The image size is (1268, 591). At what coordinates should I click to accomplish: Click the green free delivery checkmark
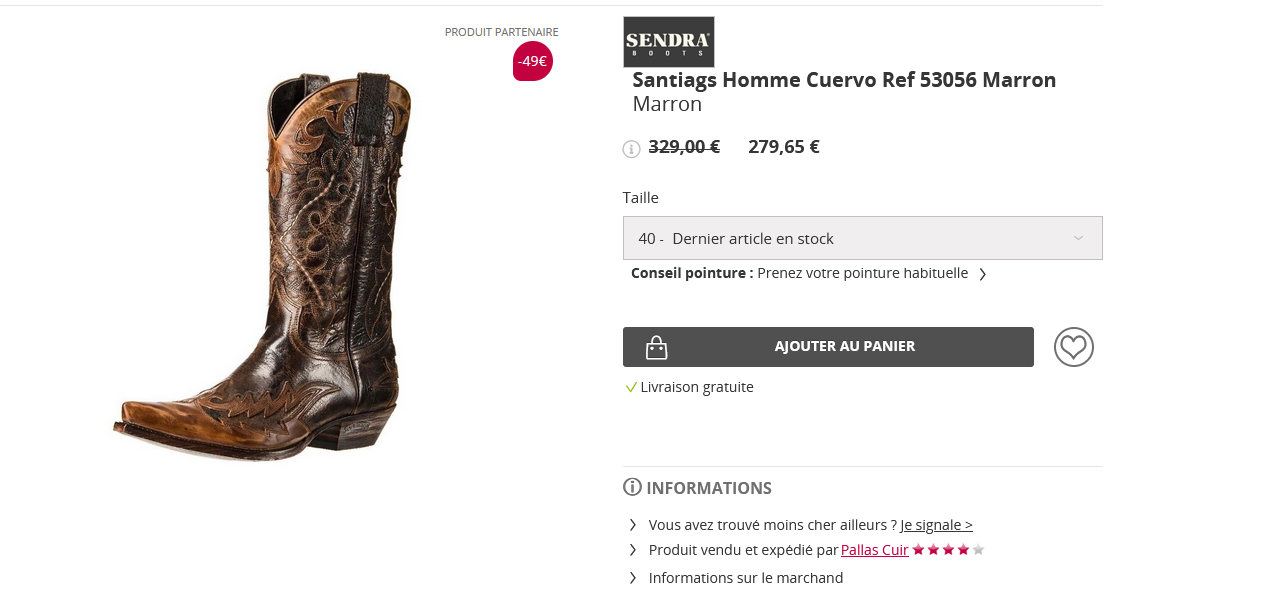pyautogui.click(x=631, y=387)
